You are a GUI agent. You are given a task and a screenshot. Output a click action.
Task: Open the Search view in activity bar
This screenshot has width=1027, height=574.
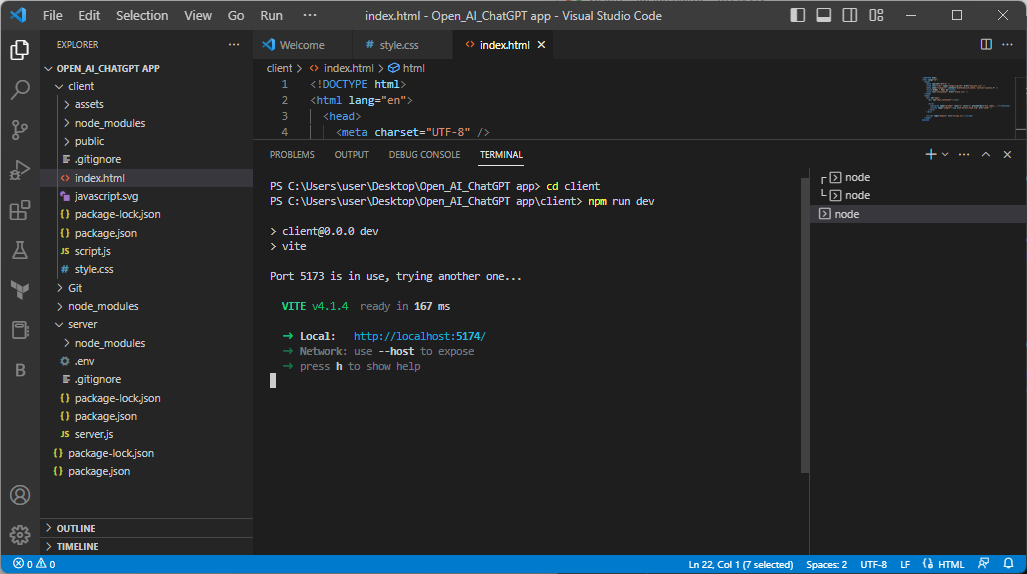(20, 90)
